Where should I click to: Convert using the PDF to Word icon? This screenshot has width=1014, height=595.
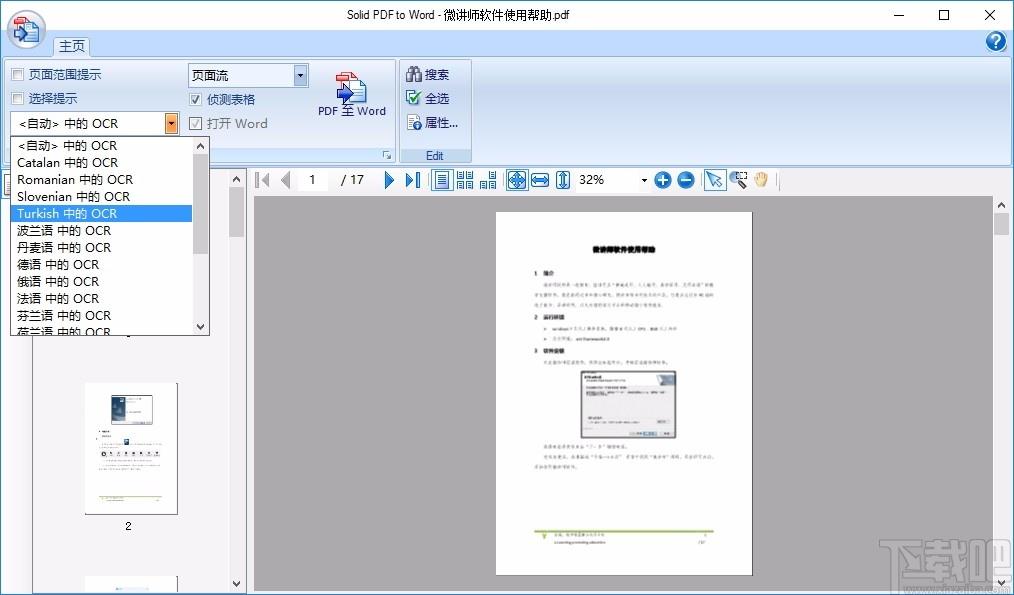[x=352, y=89]
